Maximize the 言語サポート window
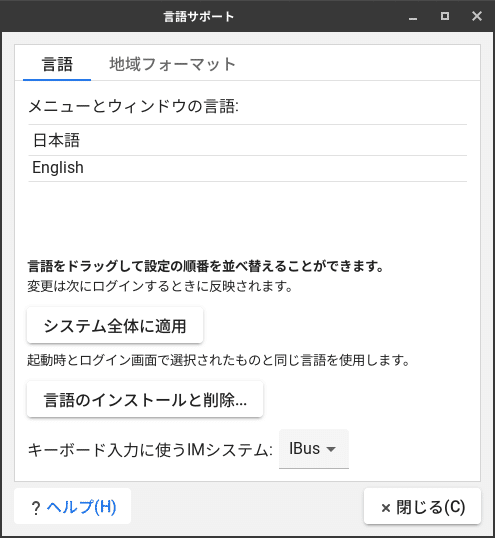This screenshot has height=538, width=495. (445, 16)
